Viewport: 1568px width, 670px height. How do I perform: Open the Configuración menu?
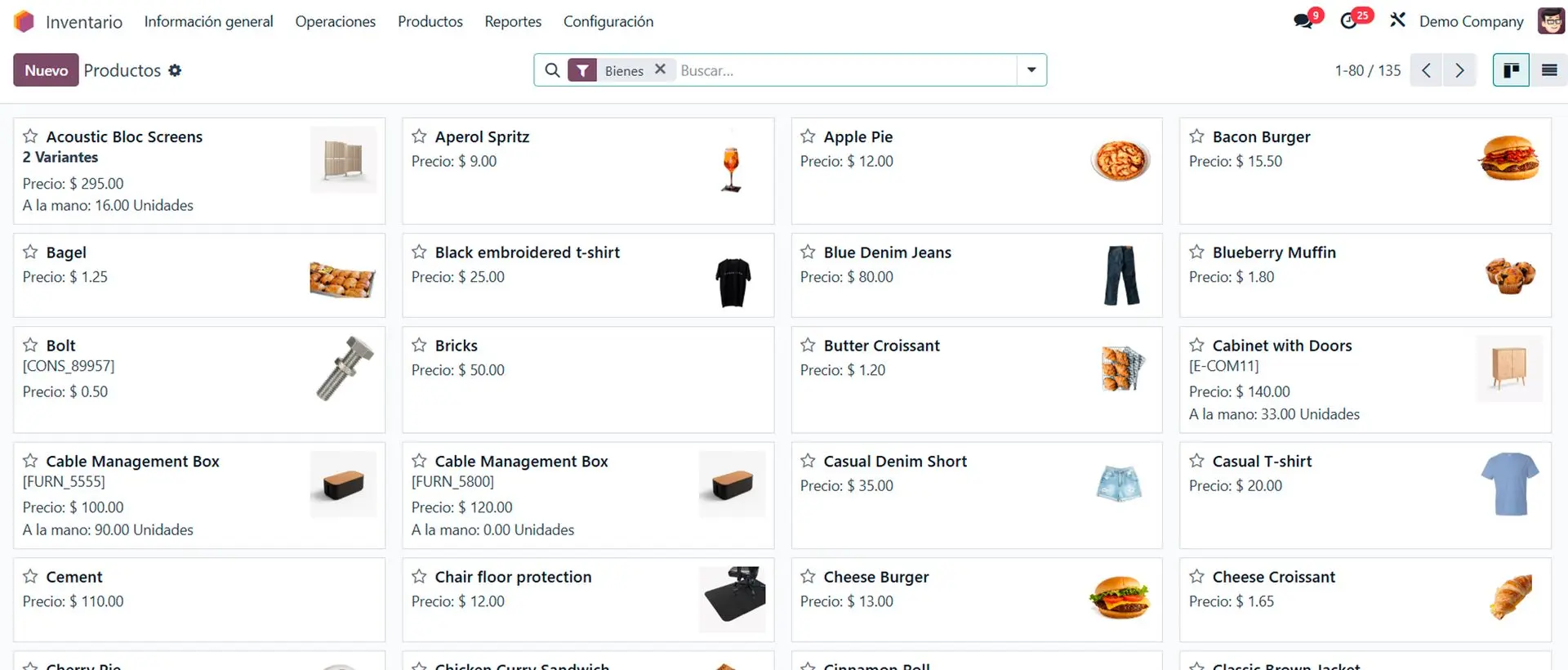tap(608, 21)
